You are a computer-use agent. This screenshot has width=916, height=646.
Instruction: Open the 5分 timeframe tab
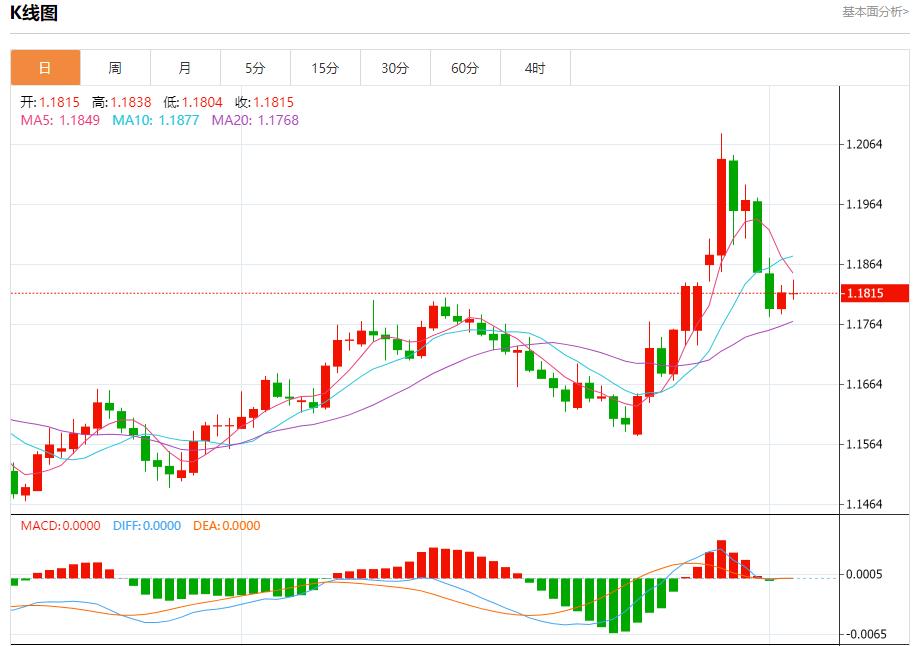coord(255,68)
